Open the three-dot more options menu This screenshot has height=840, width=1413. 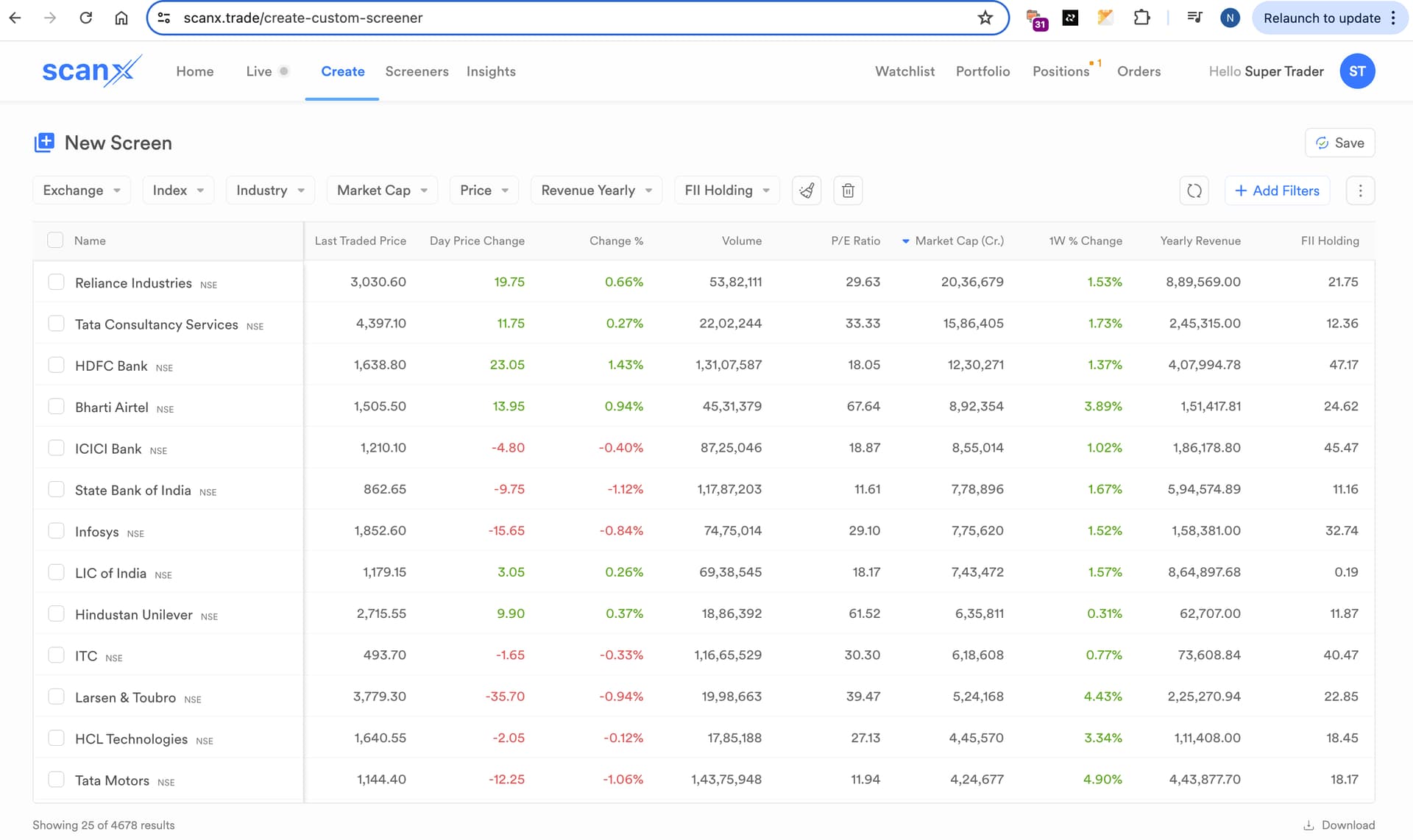1360,191
